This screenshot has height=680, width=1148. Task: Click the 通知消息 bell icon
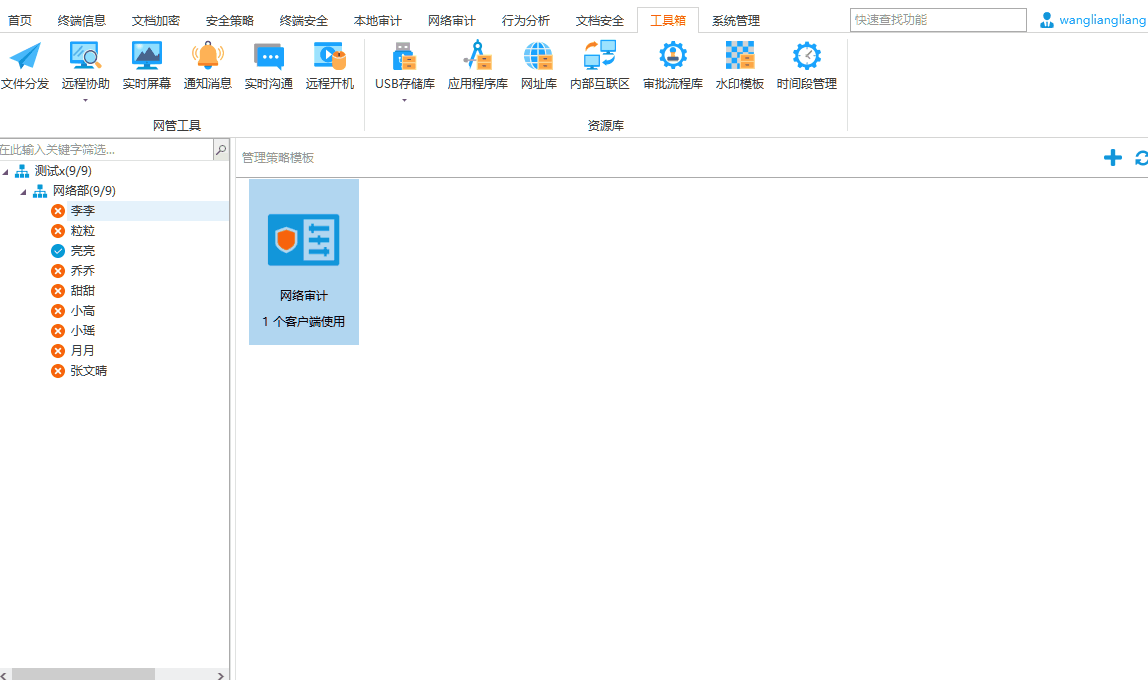coord(207,56)
